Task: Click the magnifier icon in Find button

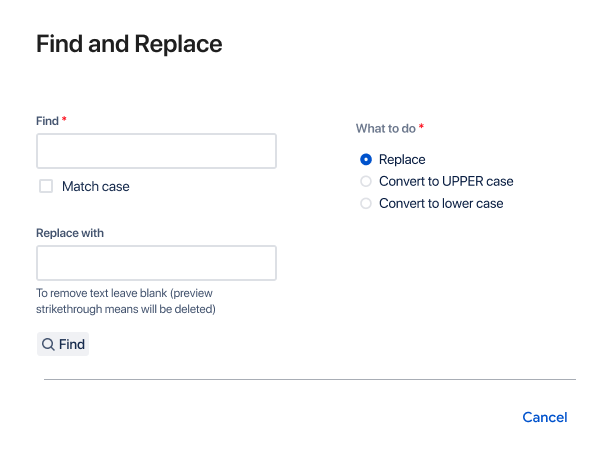Action: pos(48,345)
